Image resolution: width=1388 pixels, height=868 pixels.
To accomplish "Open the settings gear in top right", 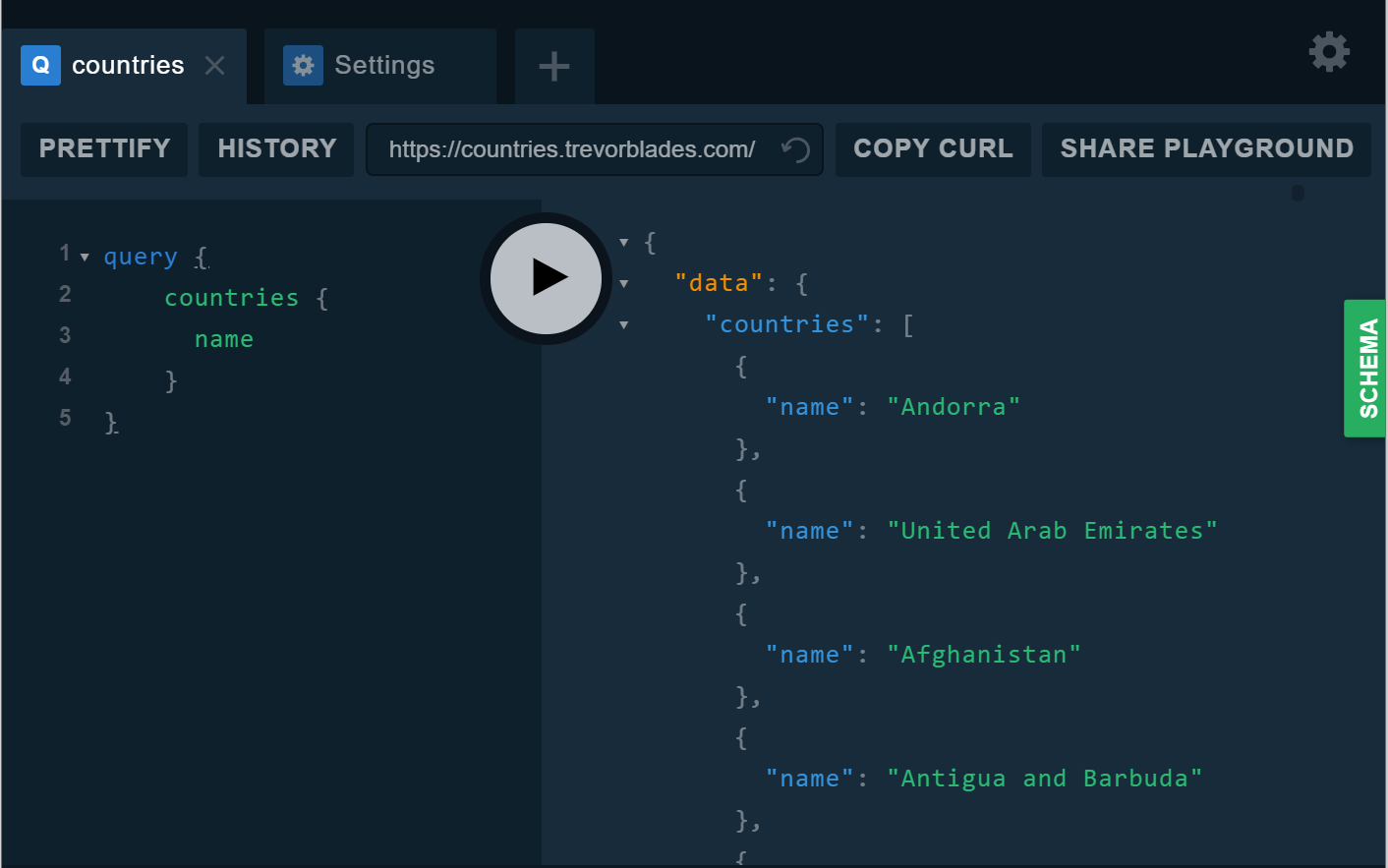I will (x=1329, y=51).
